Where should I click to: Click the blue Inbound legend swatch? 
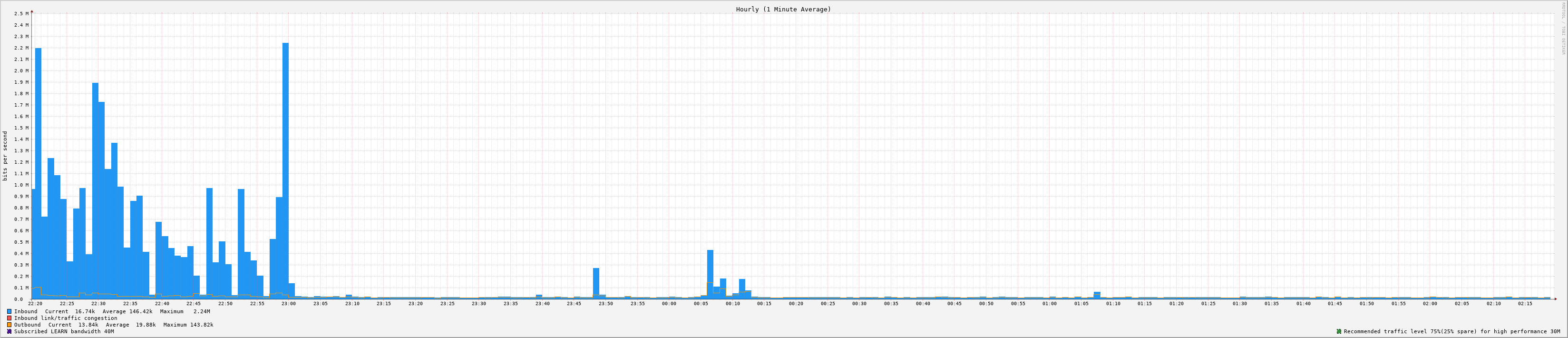pyautogui.click(x=9, y=311)
